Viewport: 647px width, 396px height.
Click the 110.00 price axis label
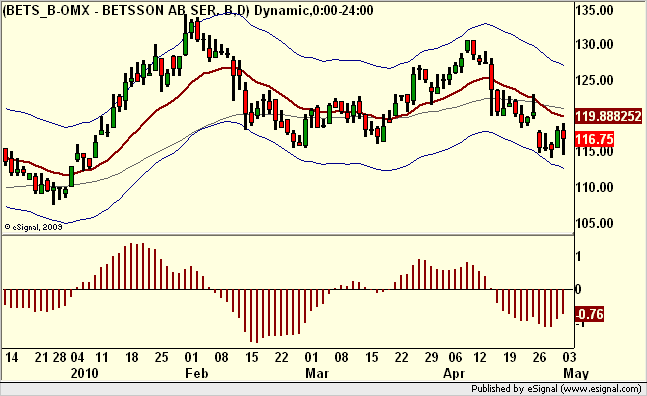coord(594,188)
